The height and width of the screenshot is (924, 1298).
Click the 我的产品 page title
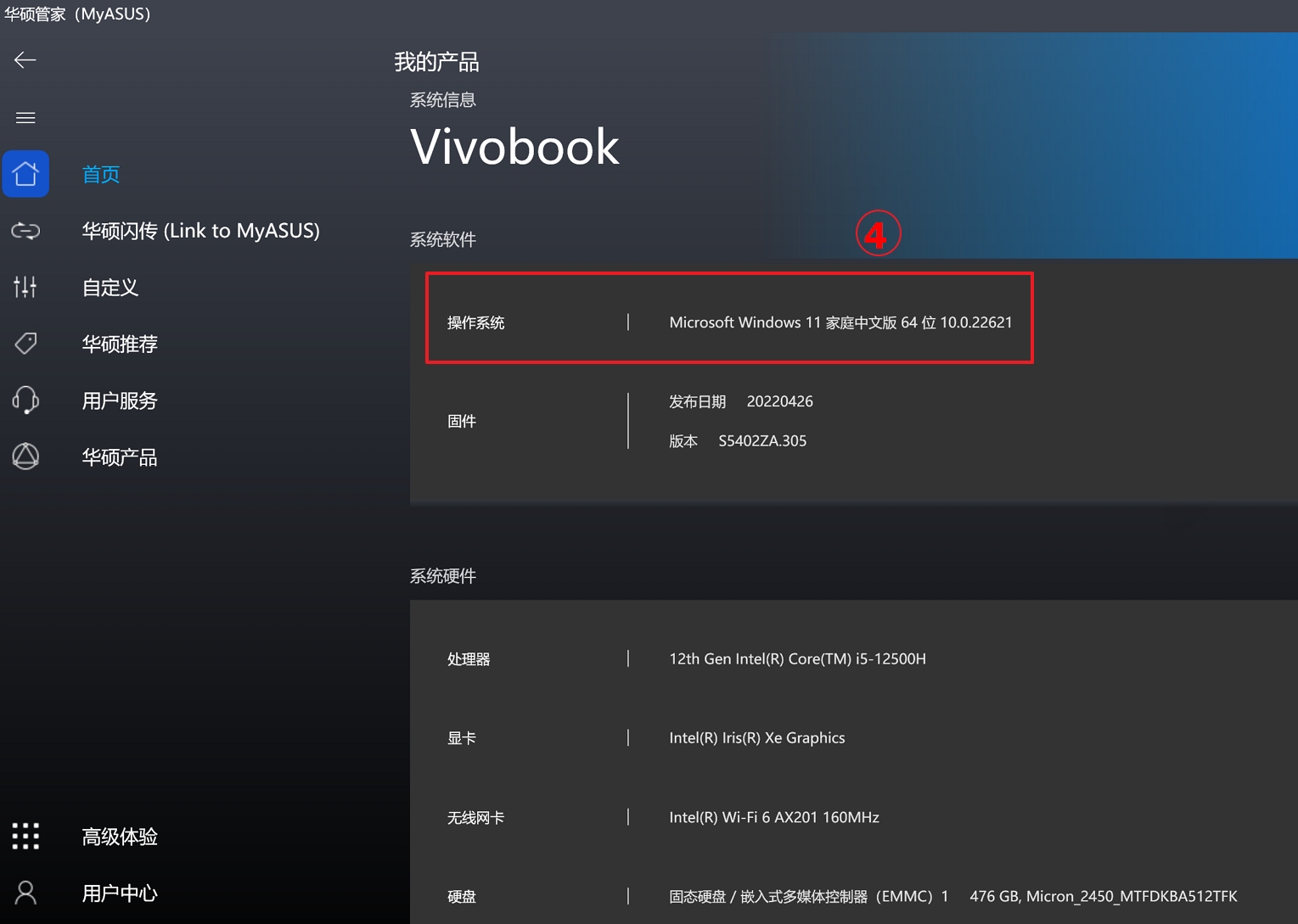click(x=436, y=62)
